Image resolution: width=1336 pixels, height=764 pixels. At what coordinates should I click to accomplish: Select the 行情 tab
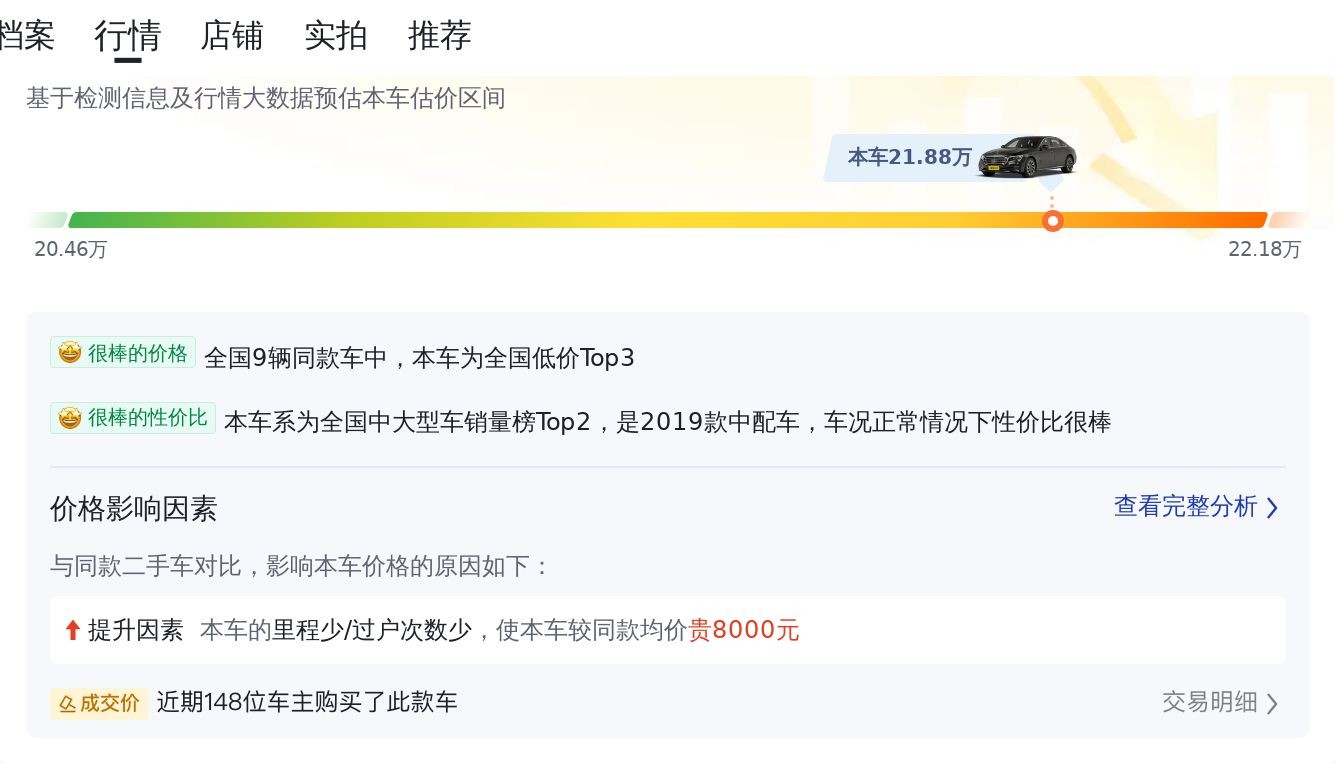tap(127, 36)
